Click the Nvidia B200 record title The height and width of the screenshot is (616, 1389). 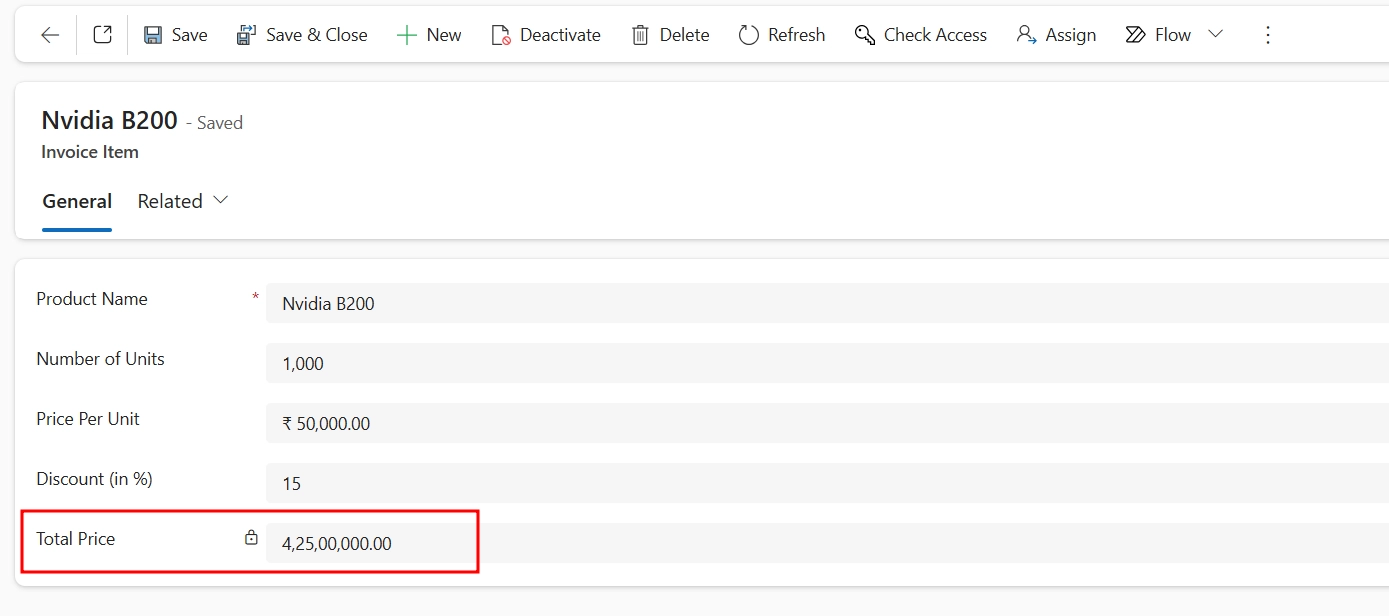click(108, 120)
